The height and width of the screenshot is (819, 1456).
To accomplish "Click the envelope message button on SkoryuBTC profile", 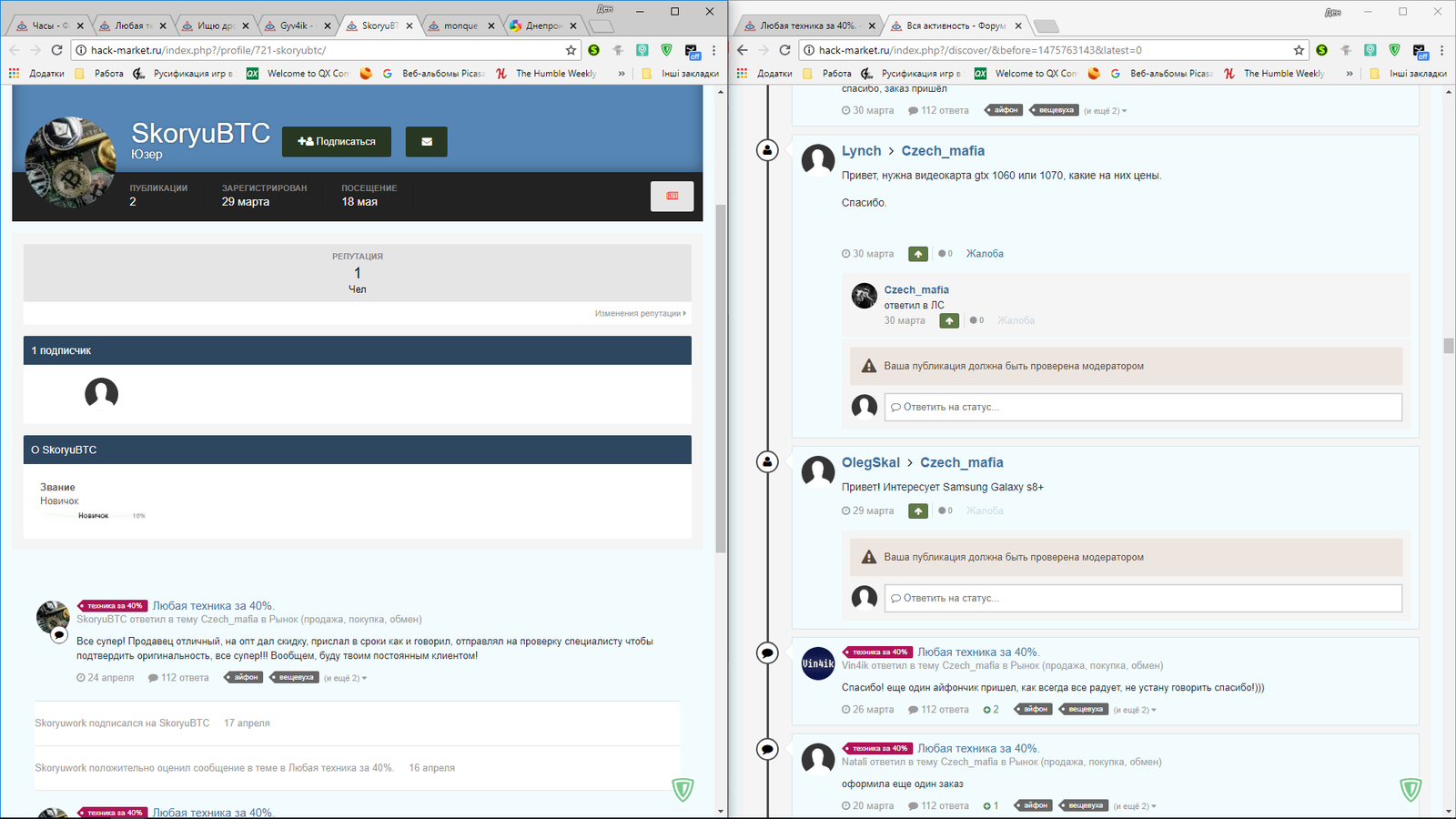I will [426, 142].
